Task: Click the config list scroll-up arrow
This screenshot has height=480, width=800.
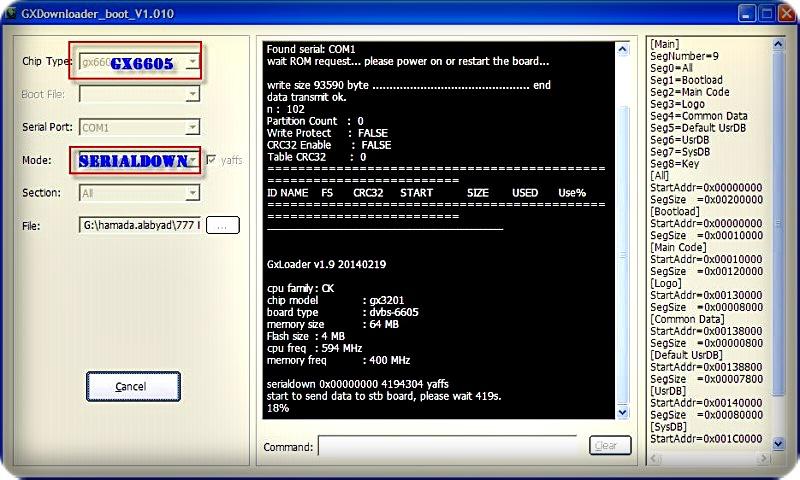Action: (778, 44)
